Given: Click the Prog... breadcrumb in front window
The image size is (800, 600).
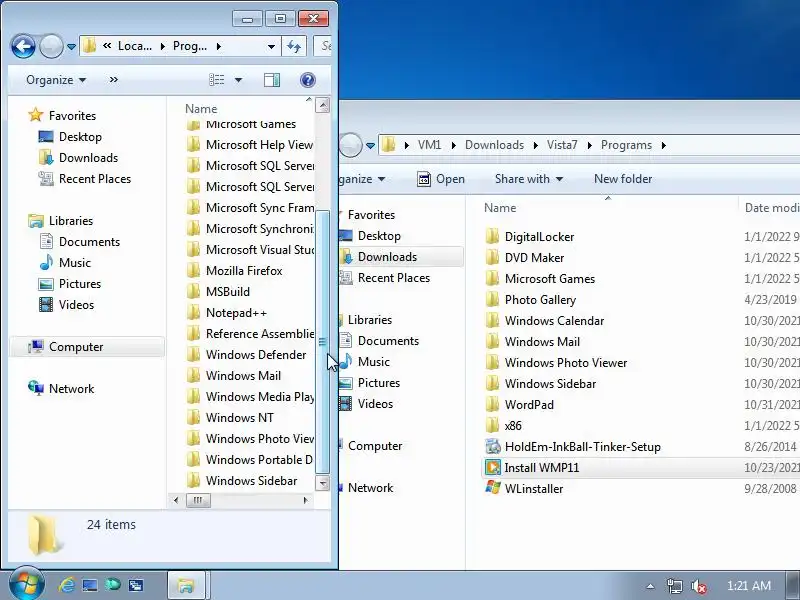Looking at the screenshot, I should (x=189, y=46).
